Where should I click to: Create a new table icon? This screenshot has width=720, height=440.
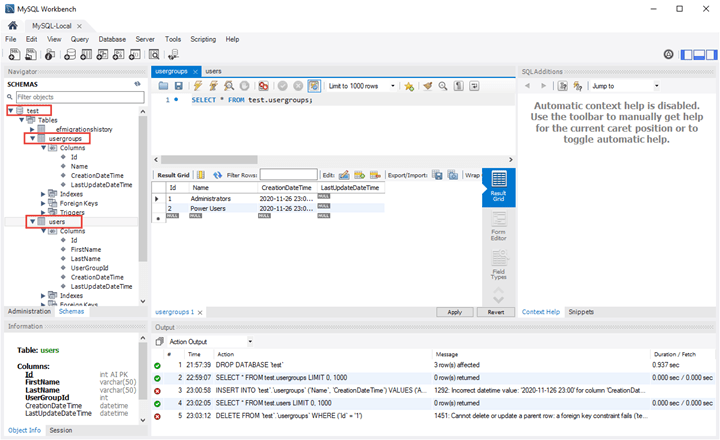click(x=86, y=55)
